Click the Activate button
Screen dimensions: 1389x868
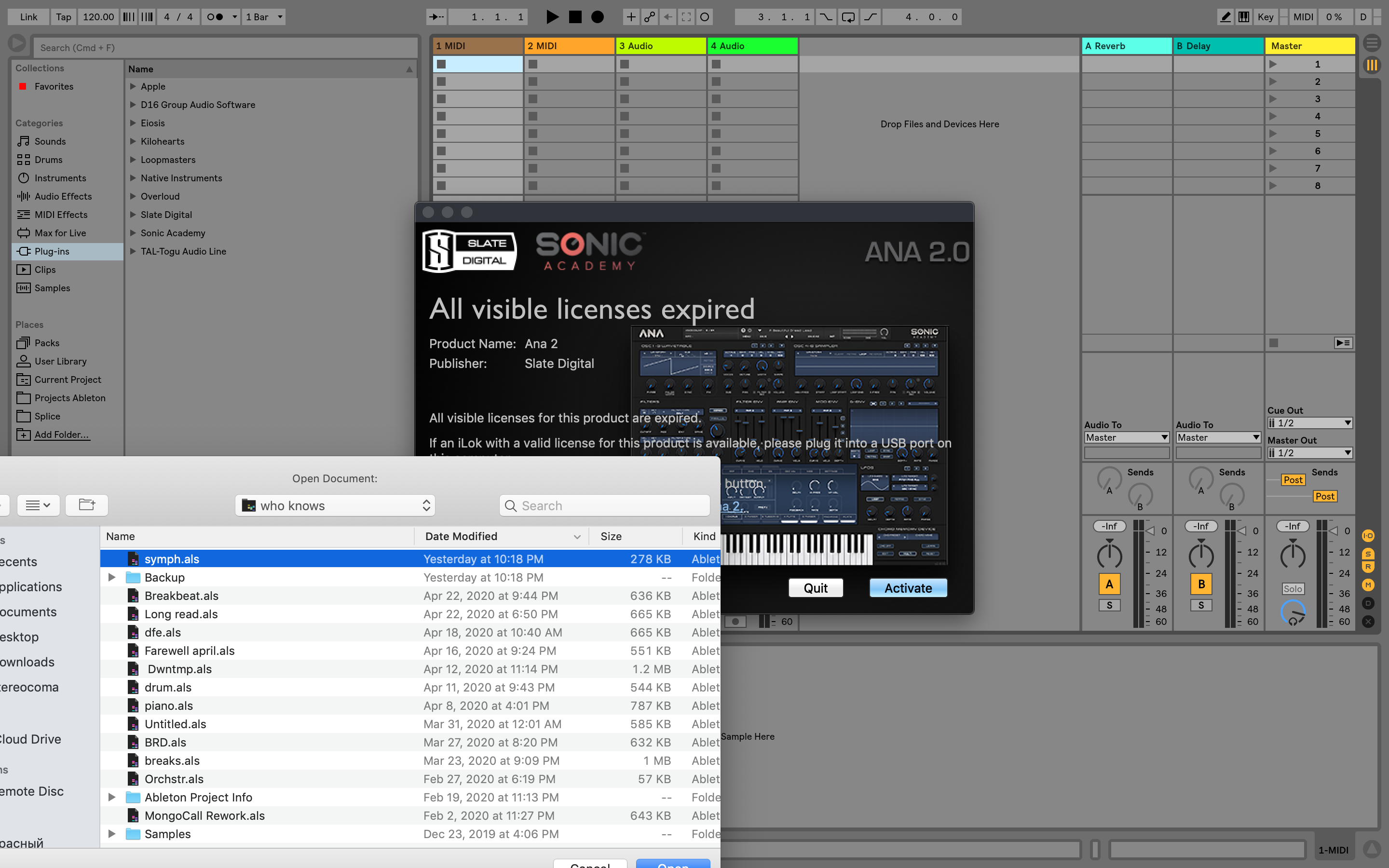pos(908,587)
